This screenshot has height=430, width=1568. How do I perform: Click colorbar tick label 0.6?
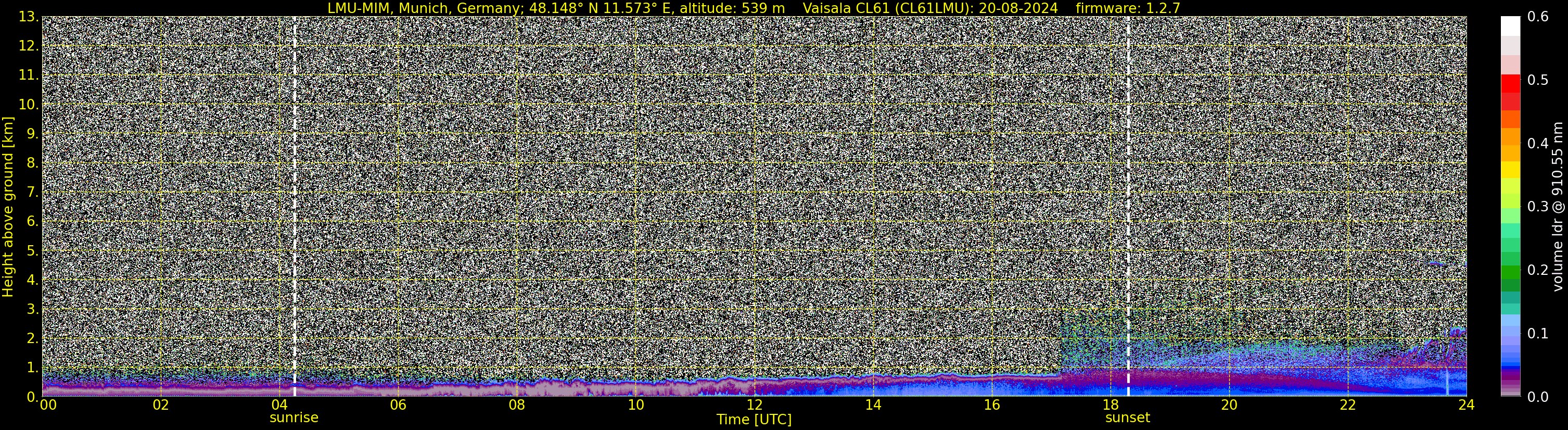pos(1538,17)
